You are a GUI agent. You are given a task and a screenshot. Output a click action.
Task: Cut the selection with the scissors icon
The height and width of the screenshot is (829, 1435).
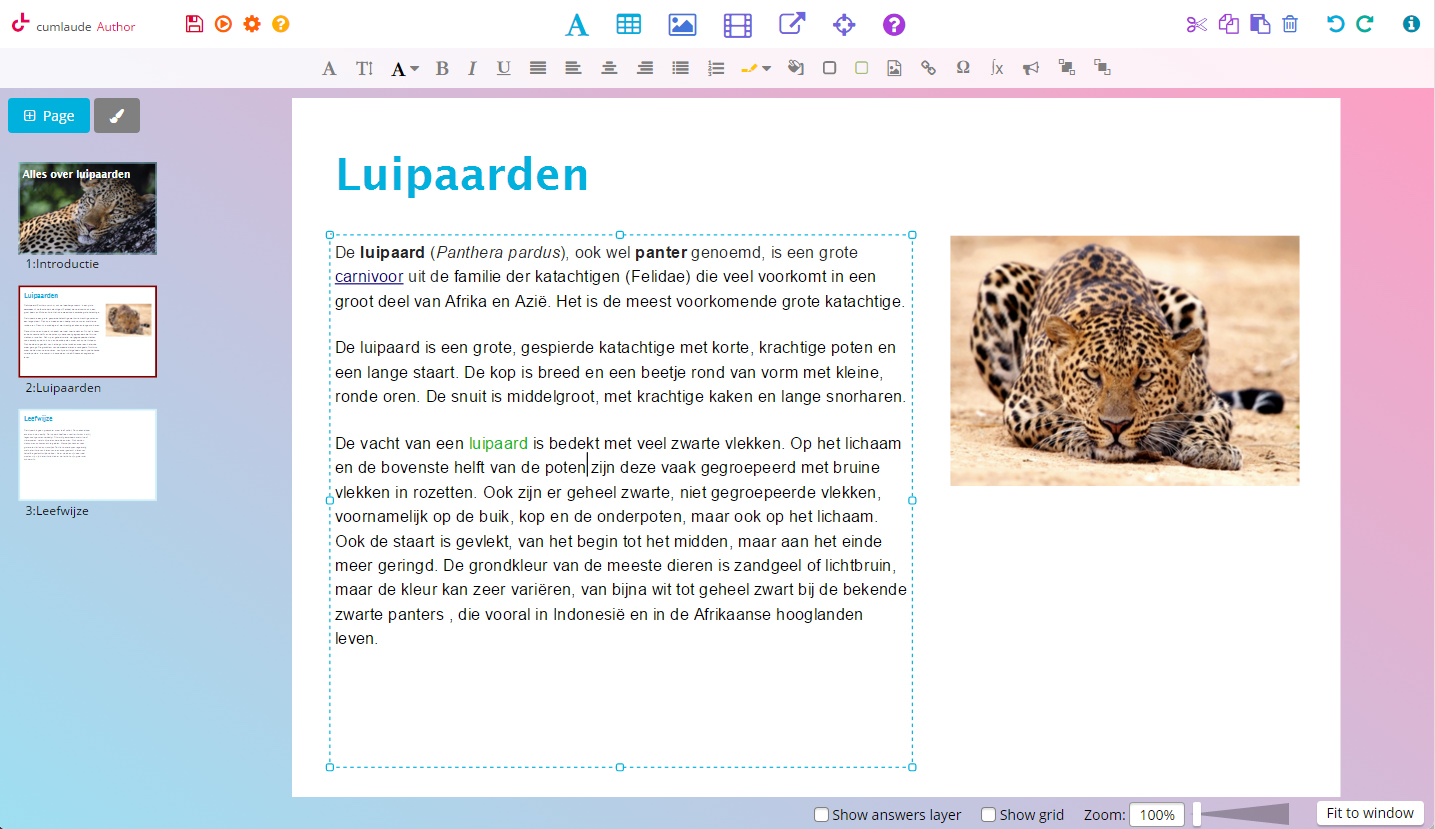tap(1197, 24)
